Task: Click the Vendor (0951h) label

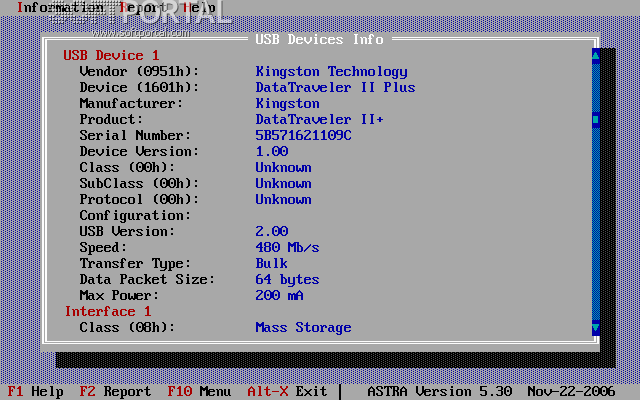Action: (x=139, y=72)
